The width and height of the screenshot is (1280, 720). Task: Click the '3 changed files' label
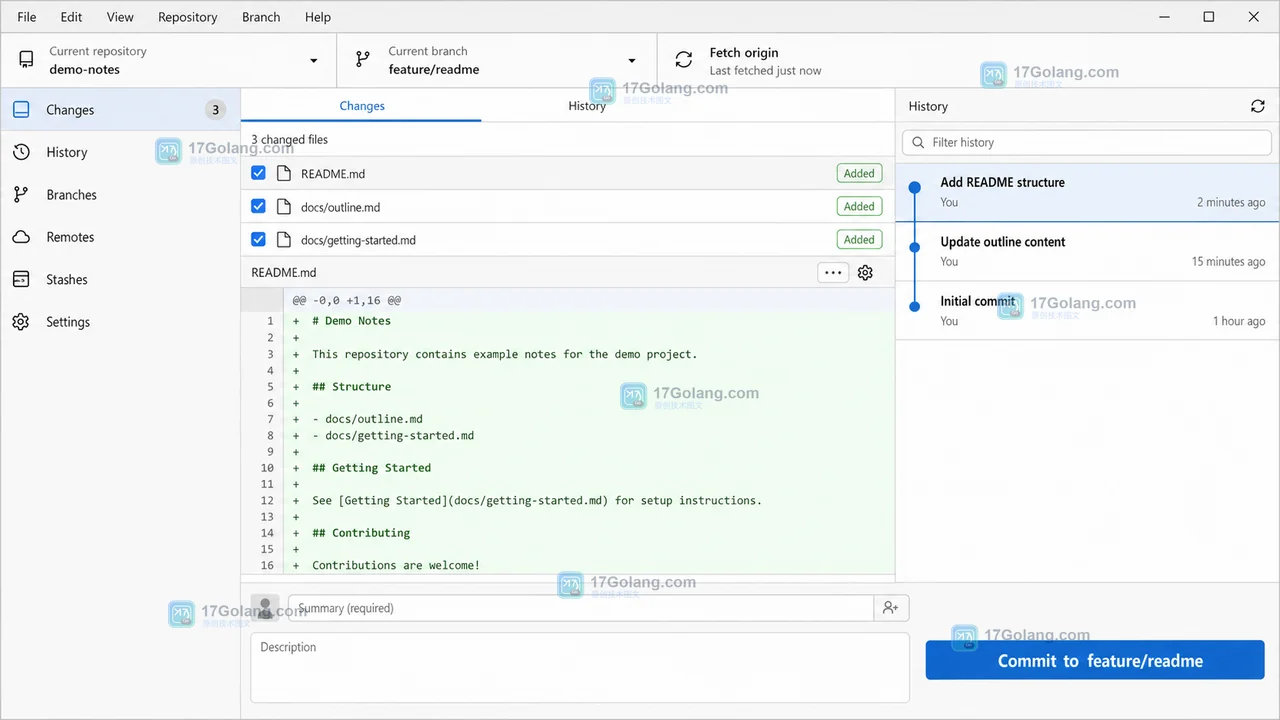(289, 140)
